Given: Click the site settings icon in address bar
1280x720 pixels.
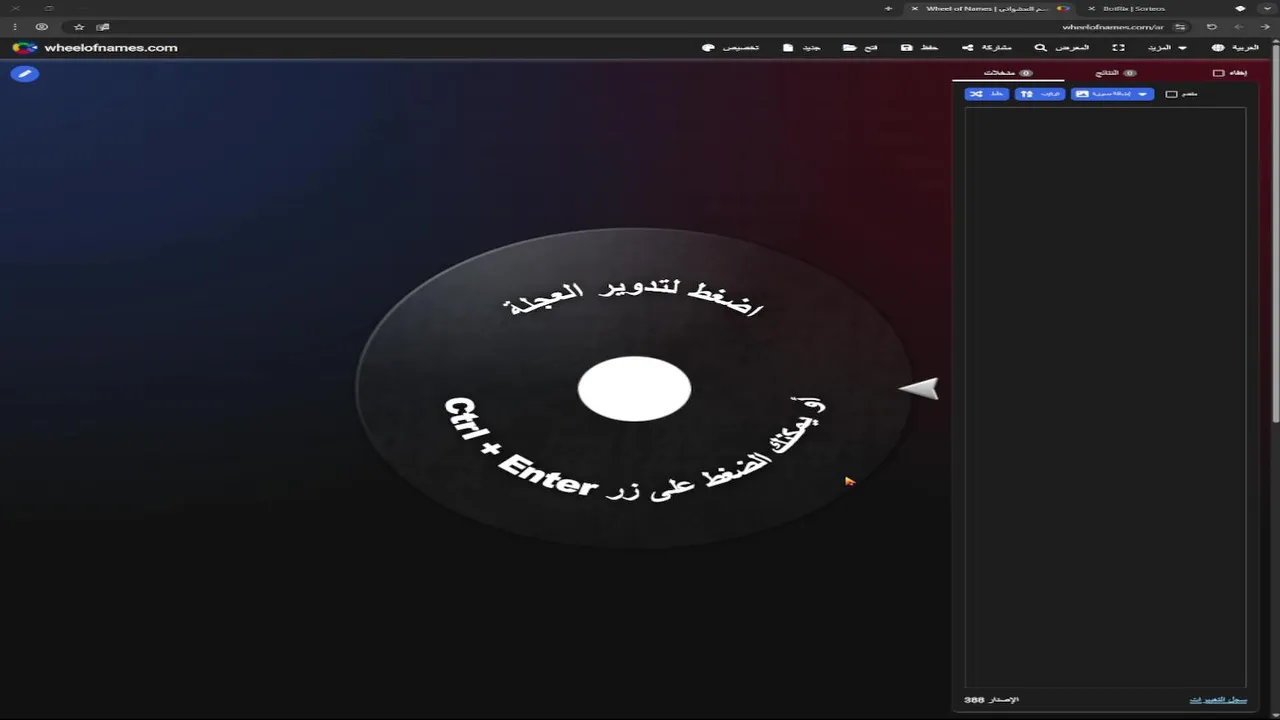Looking at the screenshot, I should coord(1181,27).
